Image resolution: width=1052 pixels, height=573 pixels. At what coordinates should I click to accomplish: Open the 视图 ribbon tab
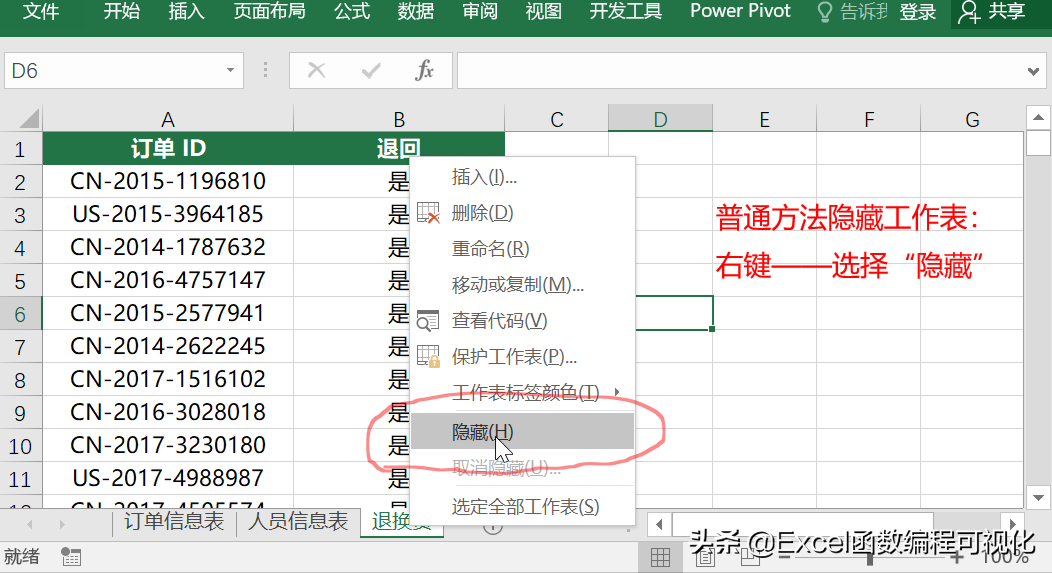543,11
